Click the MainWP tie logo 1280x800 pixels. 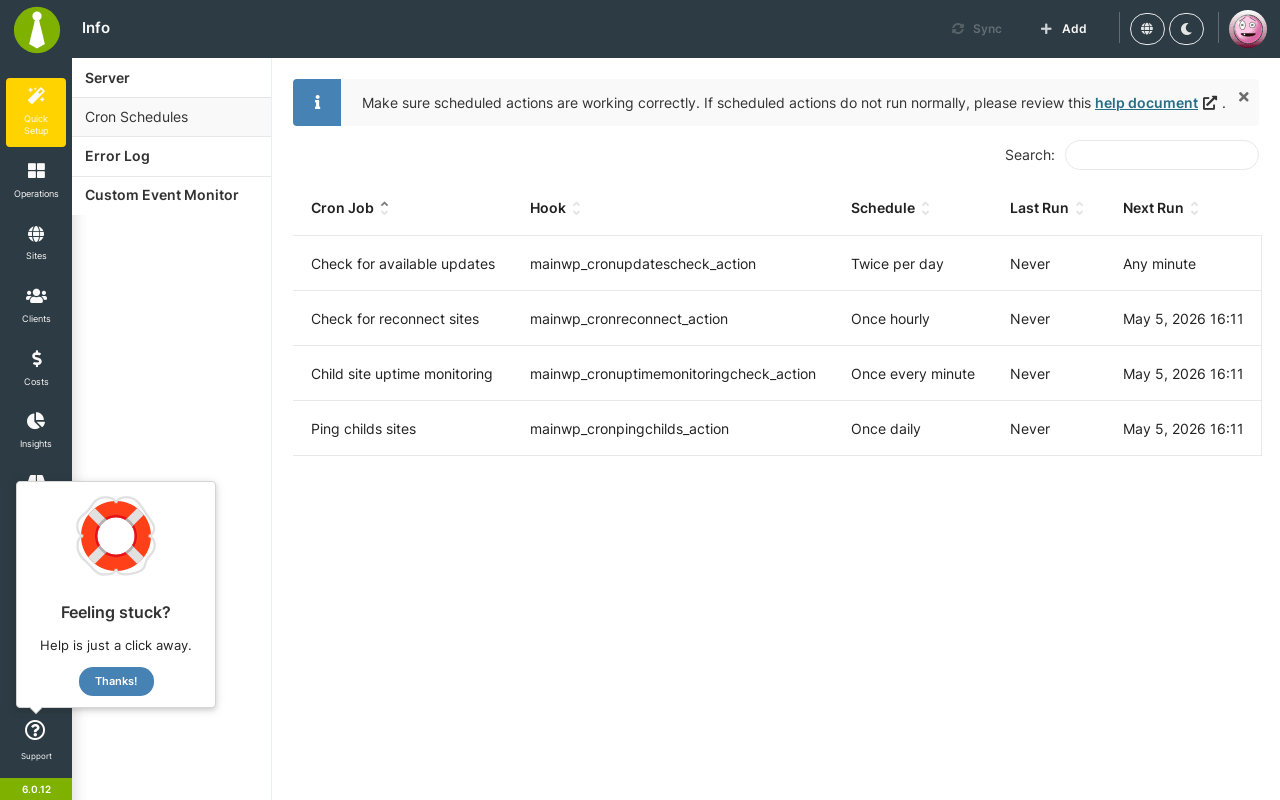37,29
